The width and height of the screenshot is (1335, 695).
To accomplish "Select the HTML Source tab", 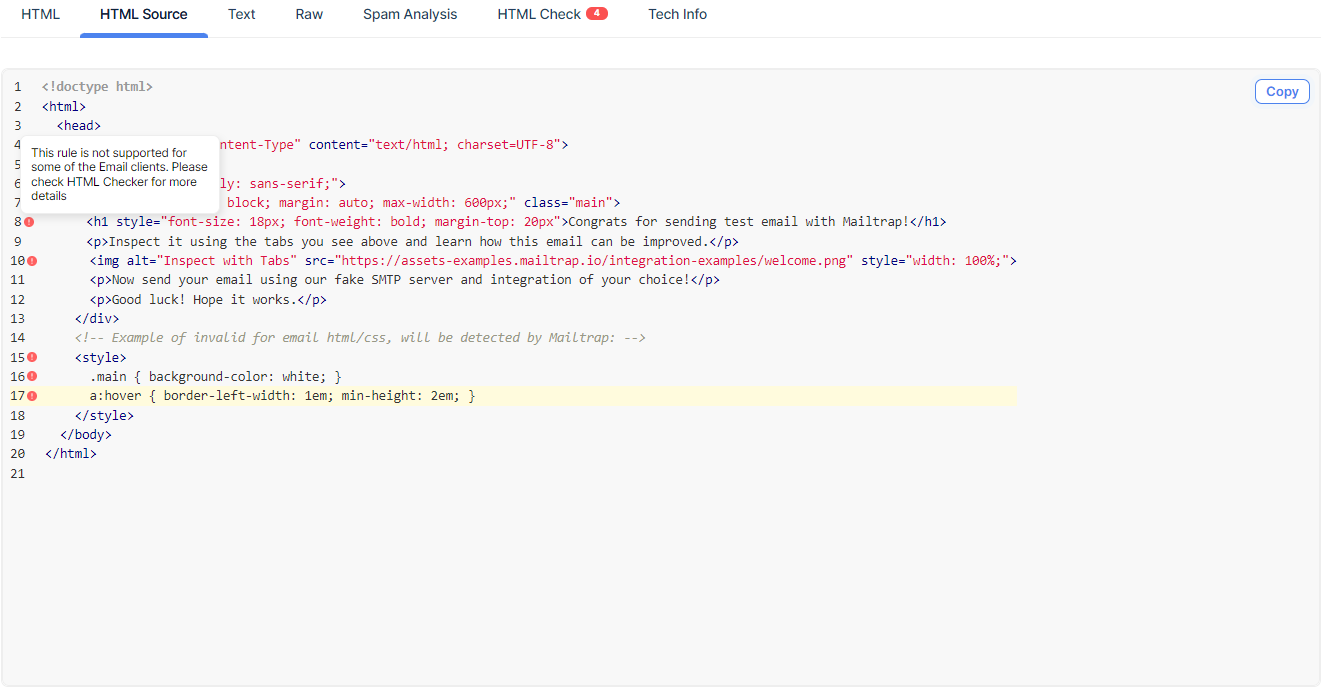I will click(144, 15).
